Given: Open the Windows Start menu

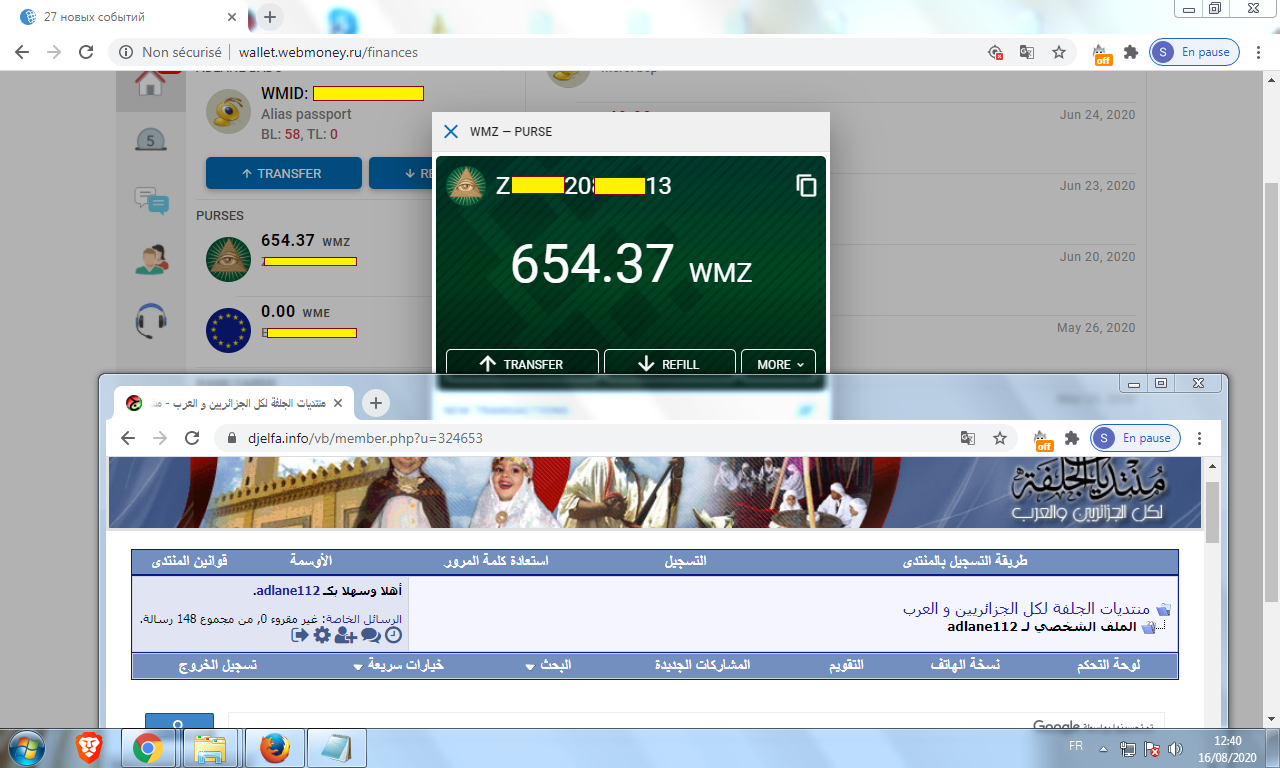Looking at the screenshot, I should [24, 747].
